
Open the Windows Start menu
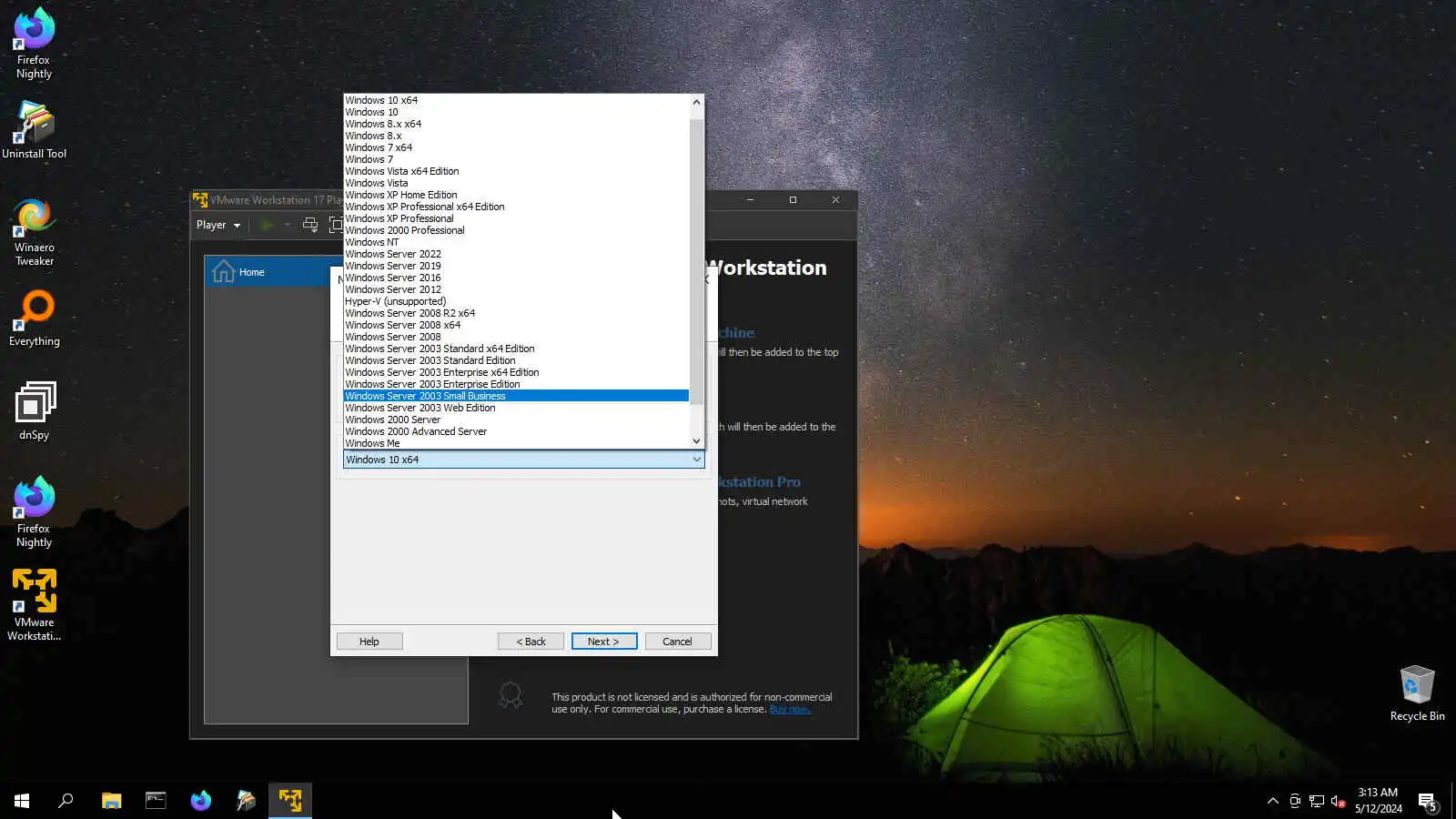(22, 801)
